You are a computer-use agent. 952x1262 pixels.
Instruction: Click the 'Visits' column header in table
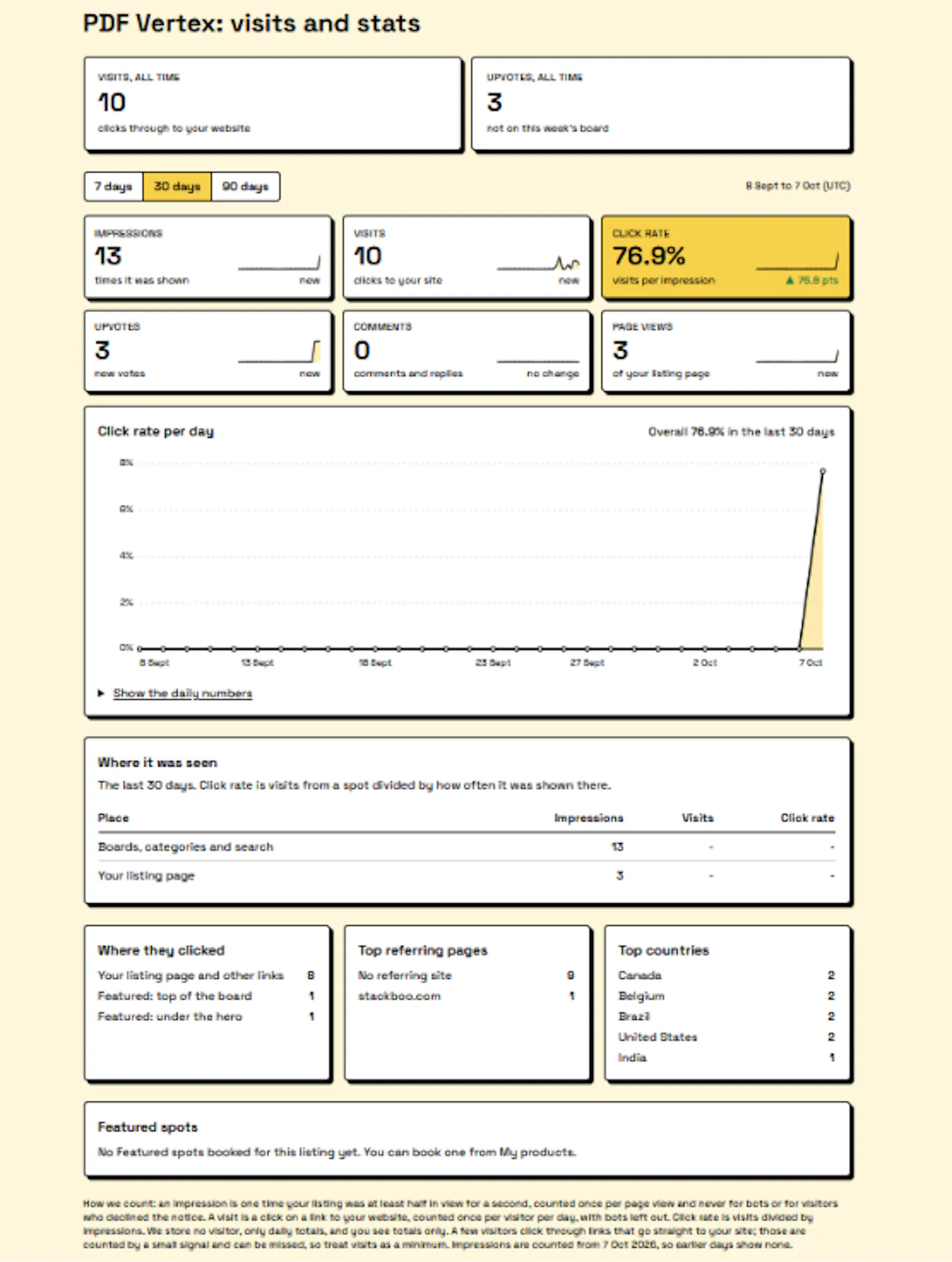point(697,818)
